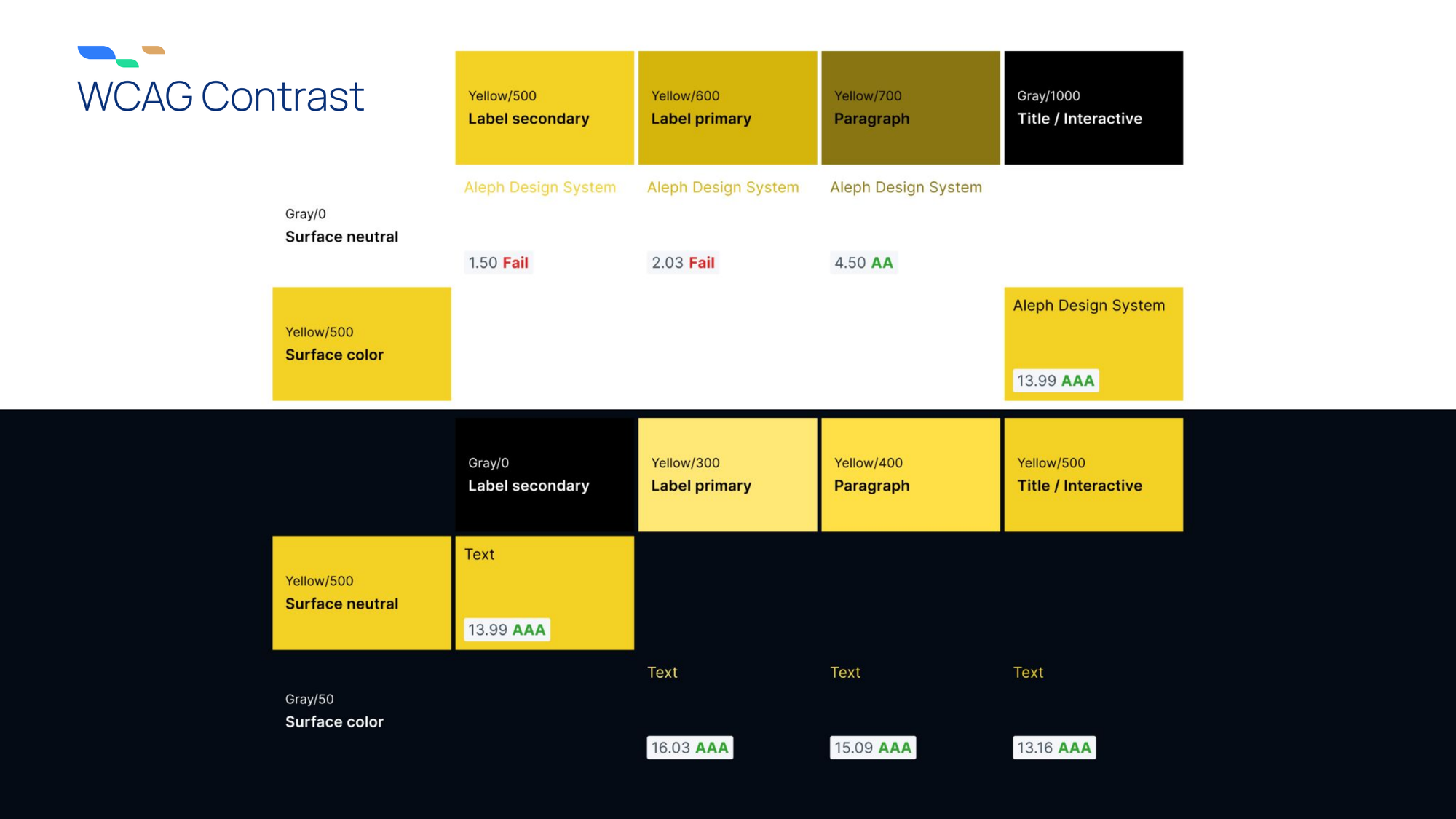Click the 13.99 AAA badge under Aleph Design System
This screenshot has width=1456, height=819.
click(x=1055, y=381)
